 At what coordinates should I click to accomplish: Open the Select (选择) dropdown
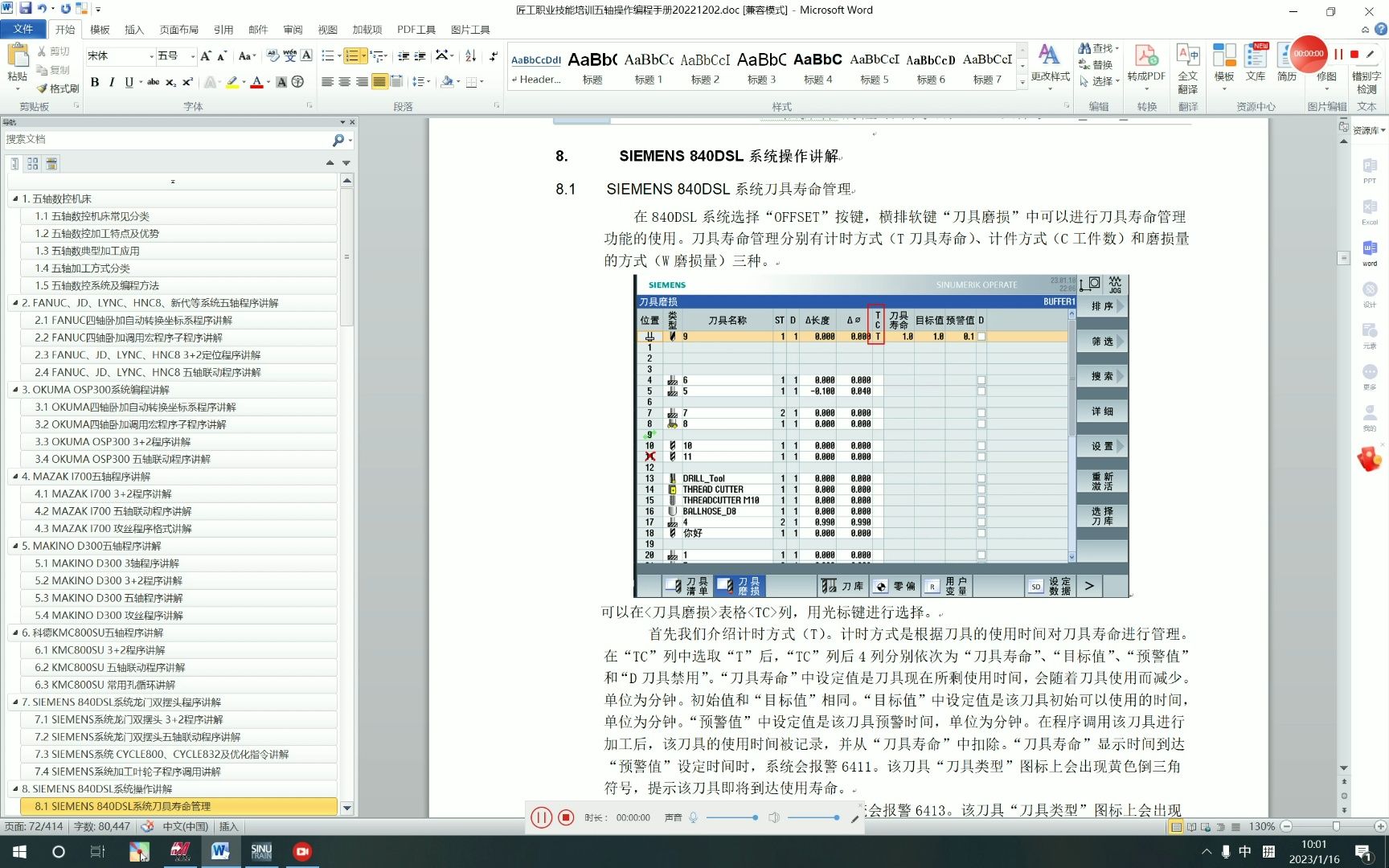click(x=1100, y=81)
